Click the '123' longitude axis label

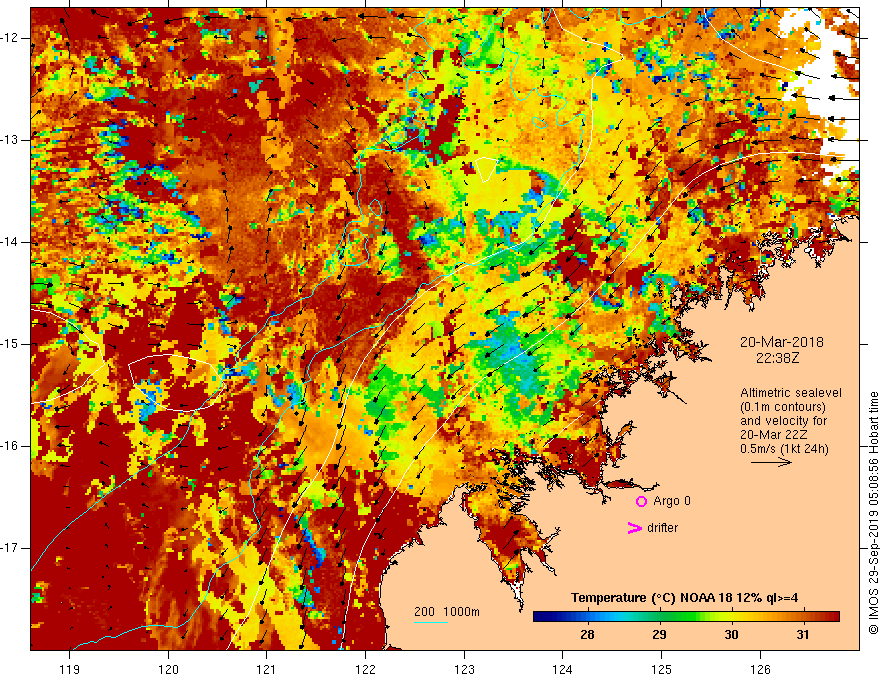click(x=464, y=669)
